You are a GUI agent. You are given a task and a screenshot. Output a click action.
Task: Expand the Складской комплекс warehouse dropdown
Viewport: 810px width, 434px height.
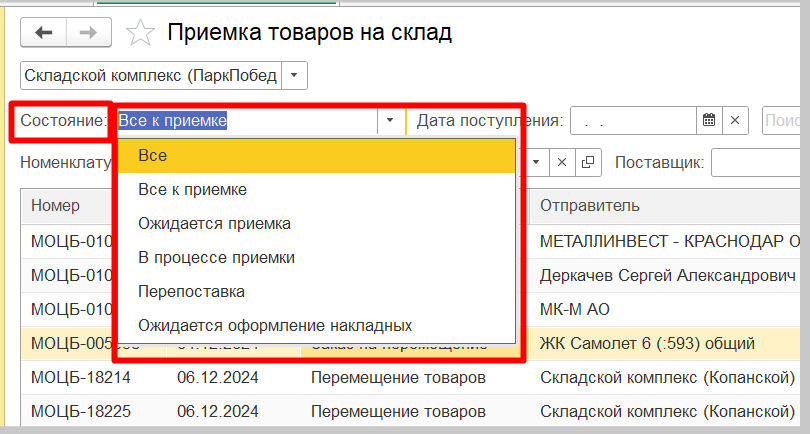(x=294, y=76)
